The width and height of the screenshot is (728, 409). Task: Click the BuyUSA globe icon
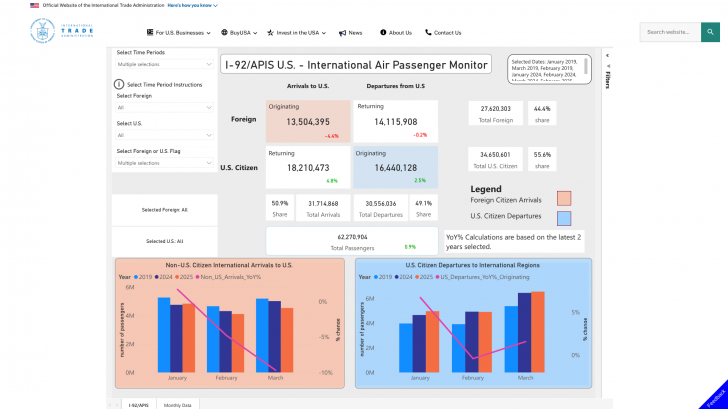(x=225, y=32)
